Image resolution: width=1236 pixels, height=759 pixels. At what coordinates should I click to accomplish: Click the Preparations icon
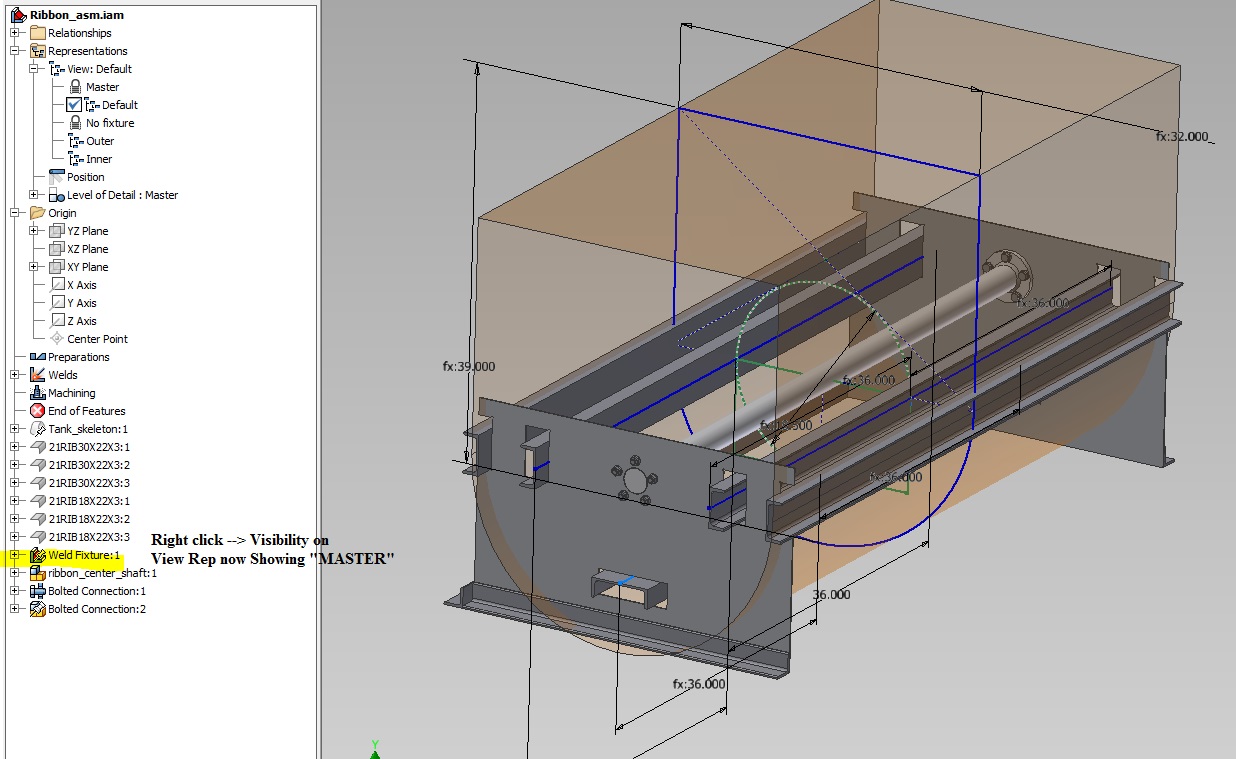click(38, 357)
